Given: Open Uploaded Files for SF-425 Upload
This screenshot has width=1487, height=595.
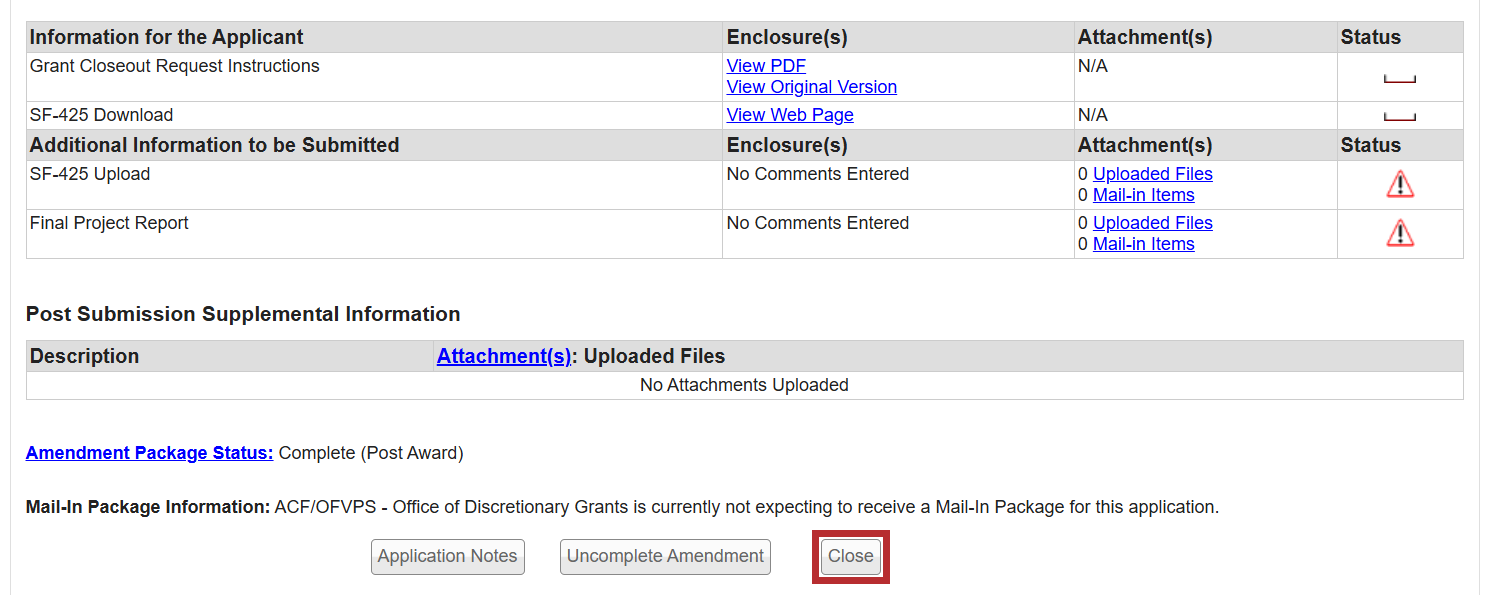Looking at the screenshot, I should [x=1152, y=174].
